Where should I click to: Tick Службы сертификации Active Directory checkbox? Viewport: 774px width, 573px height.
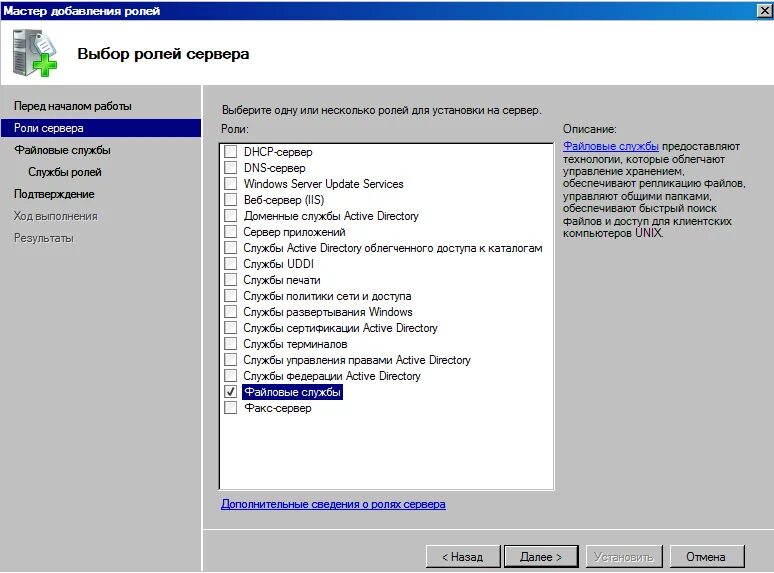click(231, 328)
